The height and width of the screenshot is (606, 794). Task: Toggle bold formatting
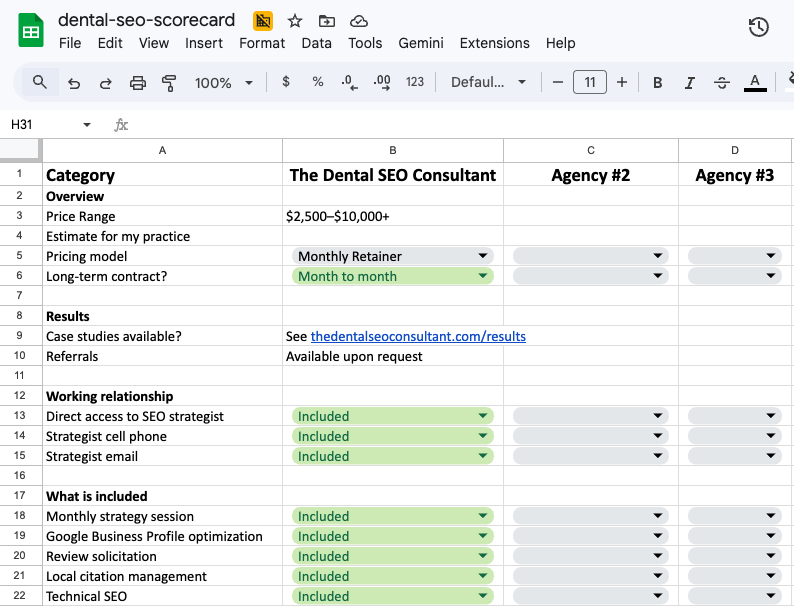click(657, 83)
